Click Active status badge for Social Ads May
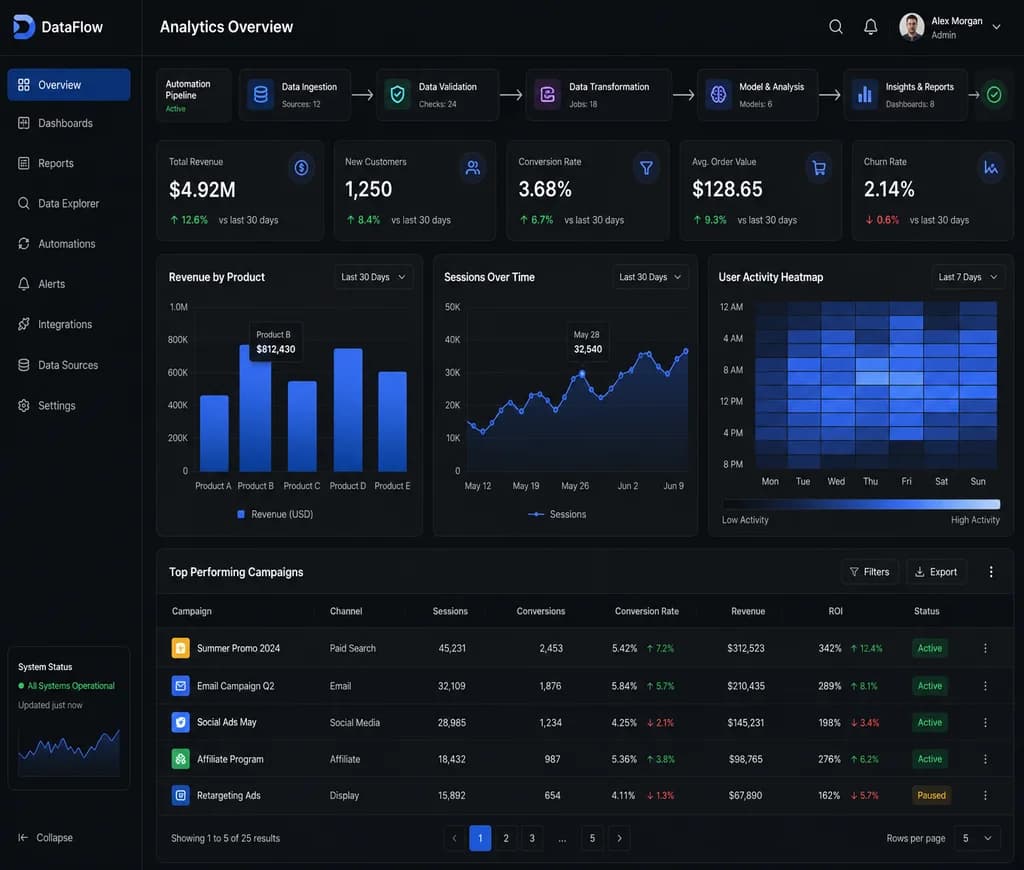Image resolution: width=1024 pixels, height=870 pixels. coord(929,722)
